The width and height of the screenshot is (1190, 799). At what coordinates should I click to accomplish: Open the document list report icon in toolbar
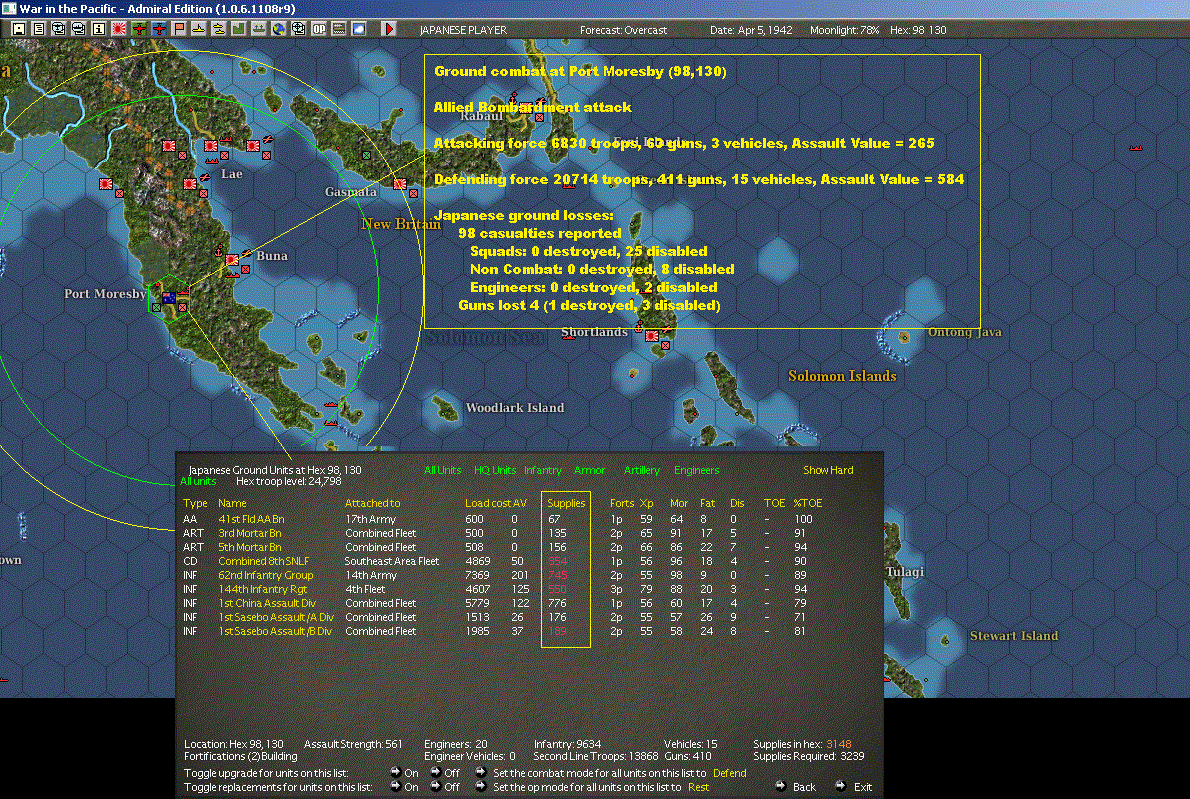tap(39, 29)
